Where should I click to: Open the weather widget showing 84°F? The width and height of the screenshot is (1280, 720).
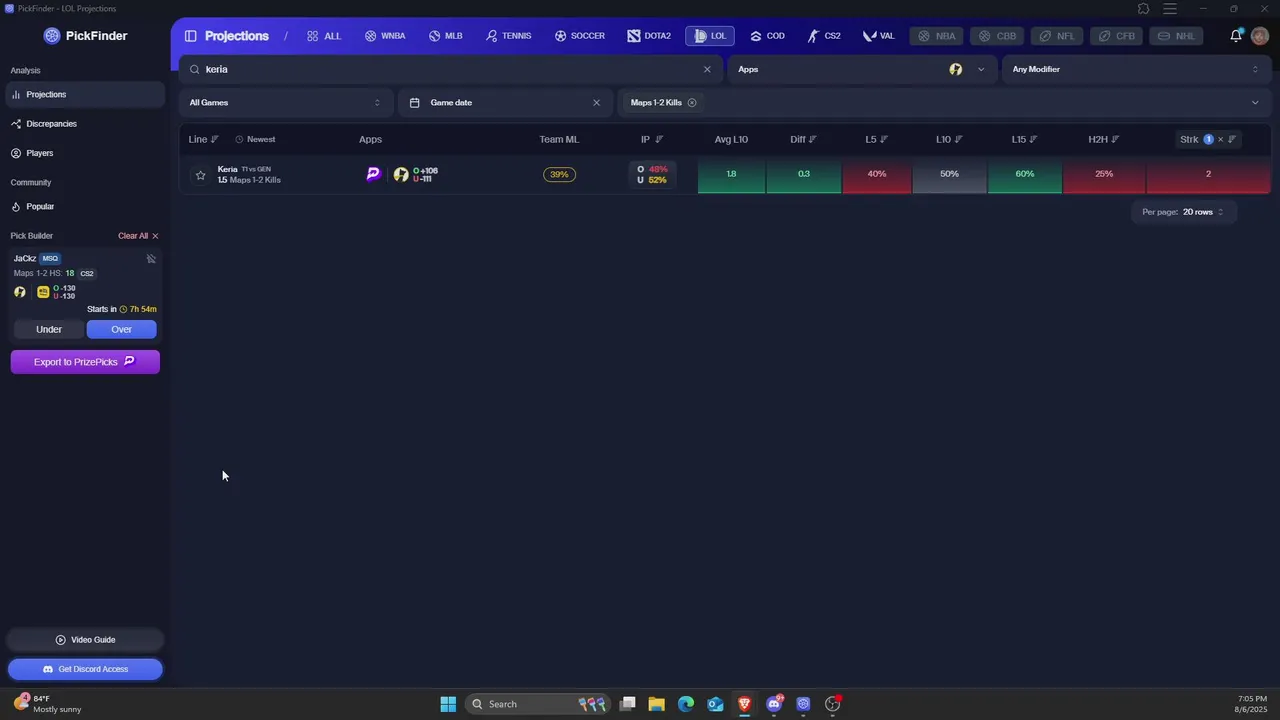[48, 704]
